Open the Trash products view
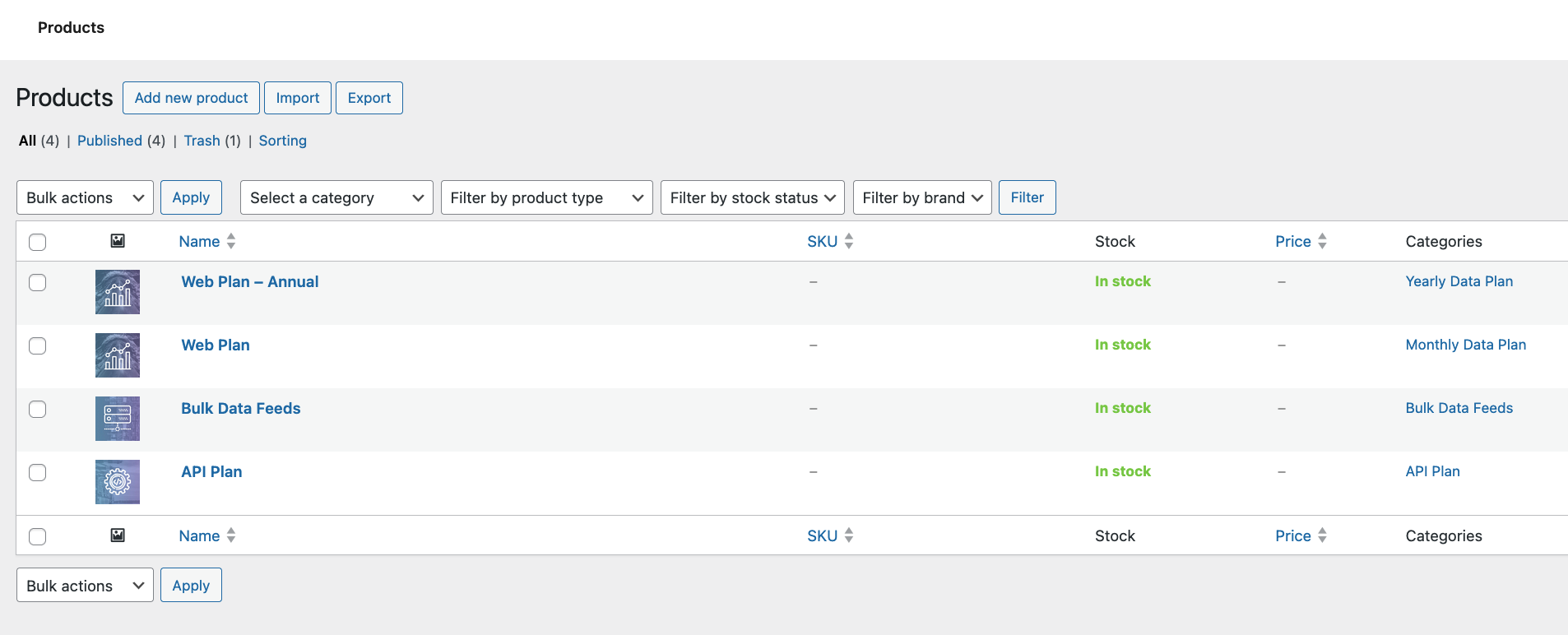This screenshot has height=635, width=1568. tap(202, 141)
